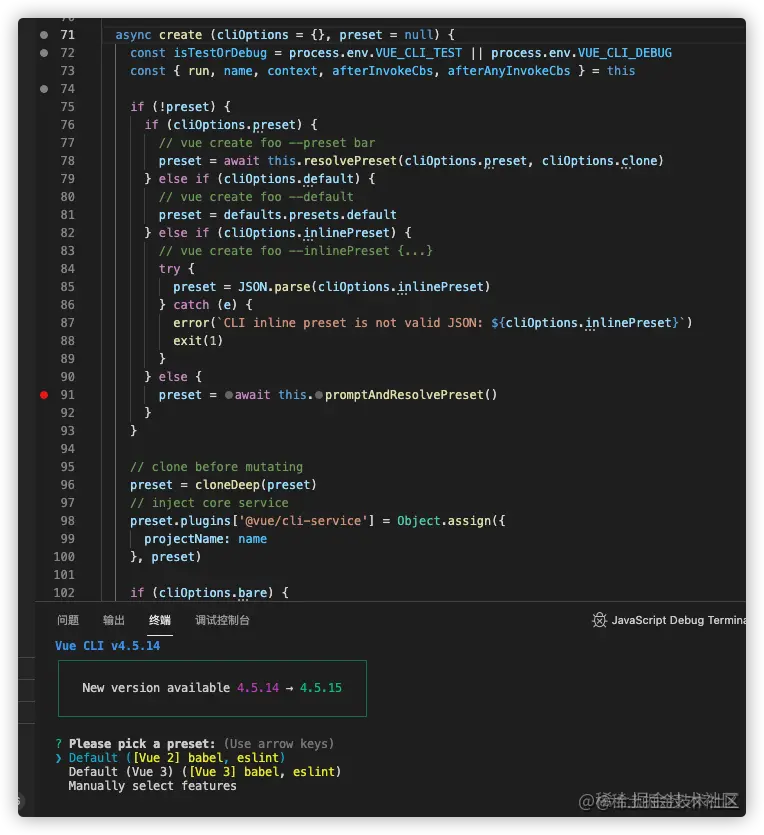This screenshot has width=764, height=835.
Task: Choose 'Default ([Vue 2] babel, eslint)' preset
Action: (177, 757)
